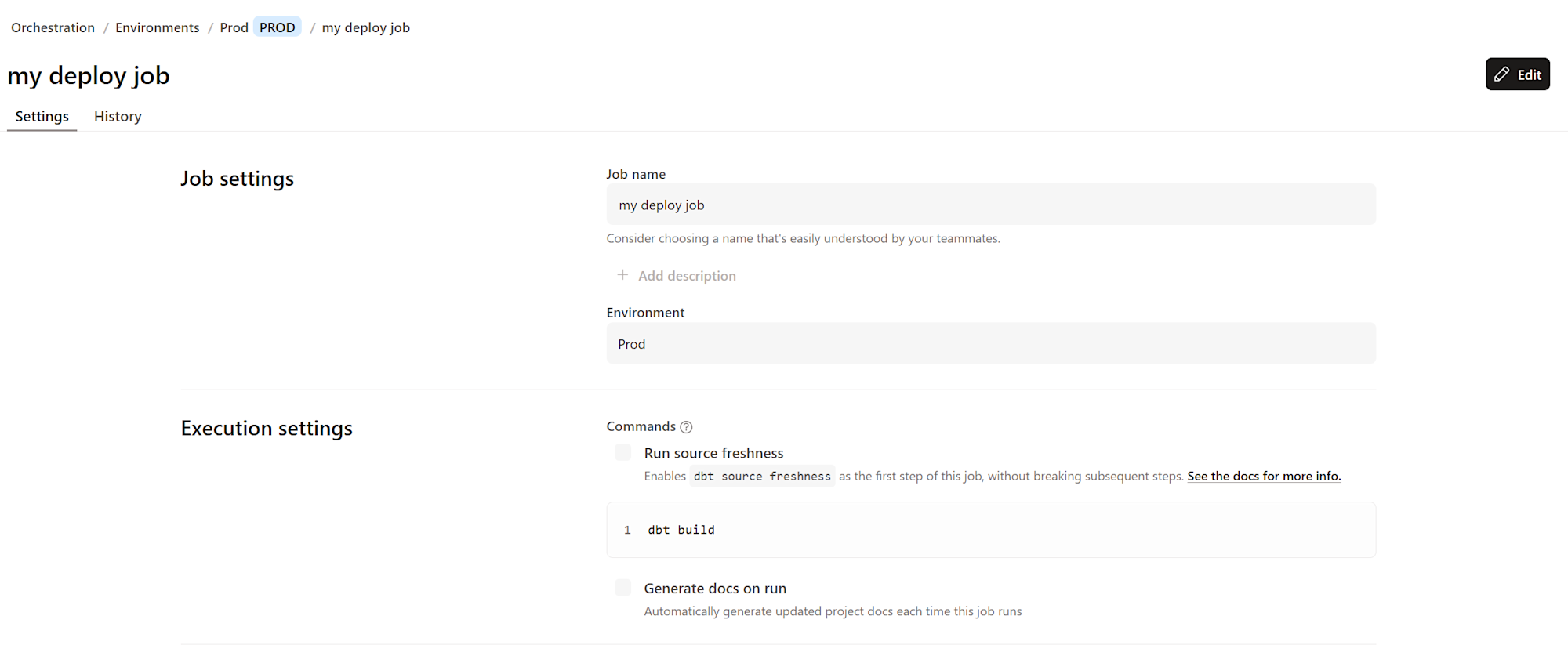Focus the Job name input field
Image resolution: width=1568 pixels, height=656 pixels.
pos(991,205)
